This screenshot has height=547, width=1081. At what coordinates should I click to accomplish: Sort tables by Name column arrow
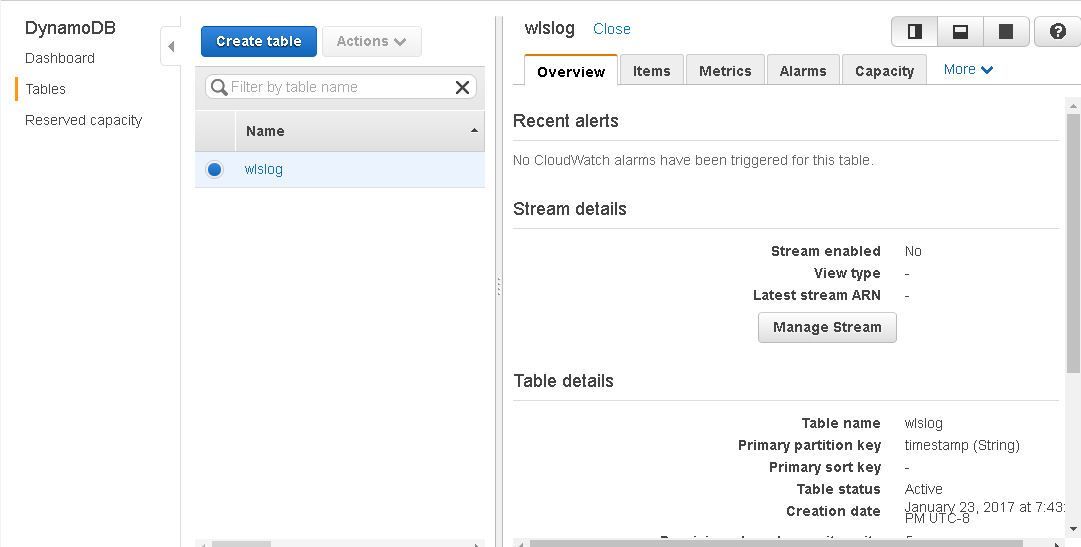click(474, 131)
